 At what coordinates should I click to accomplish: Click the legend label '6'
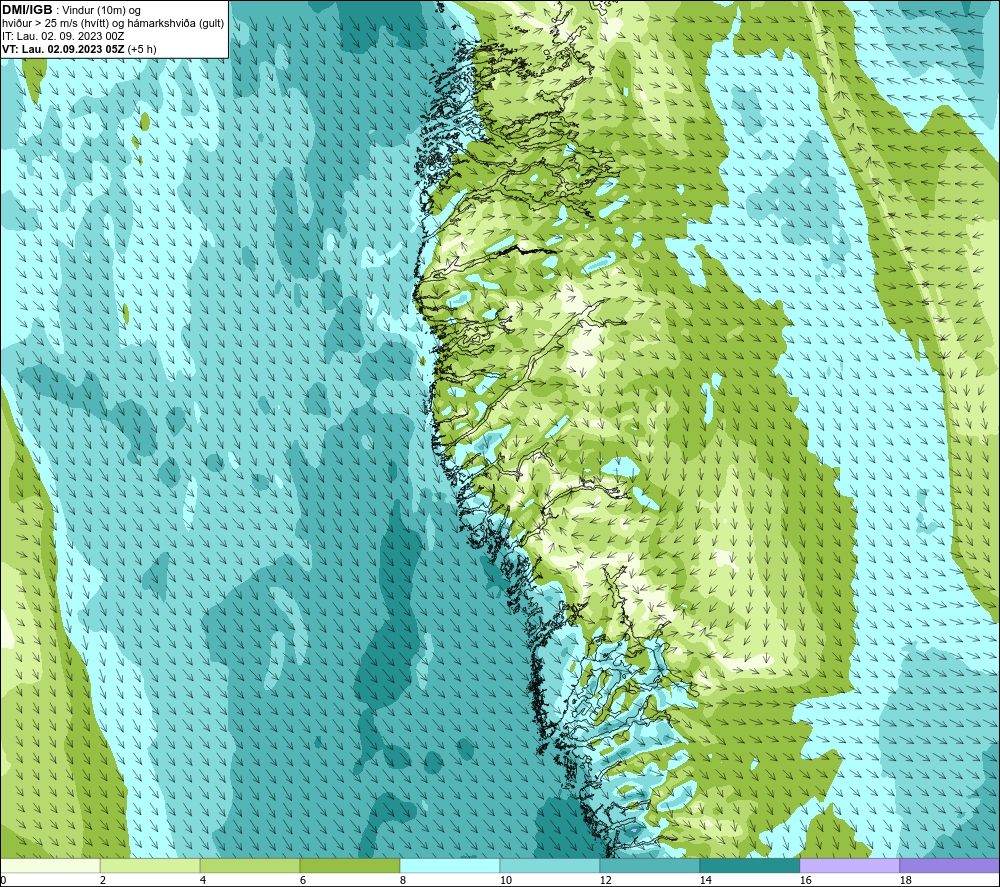point(303,880)
